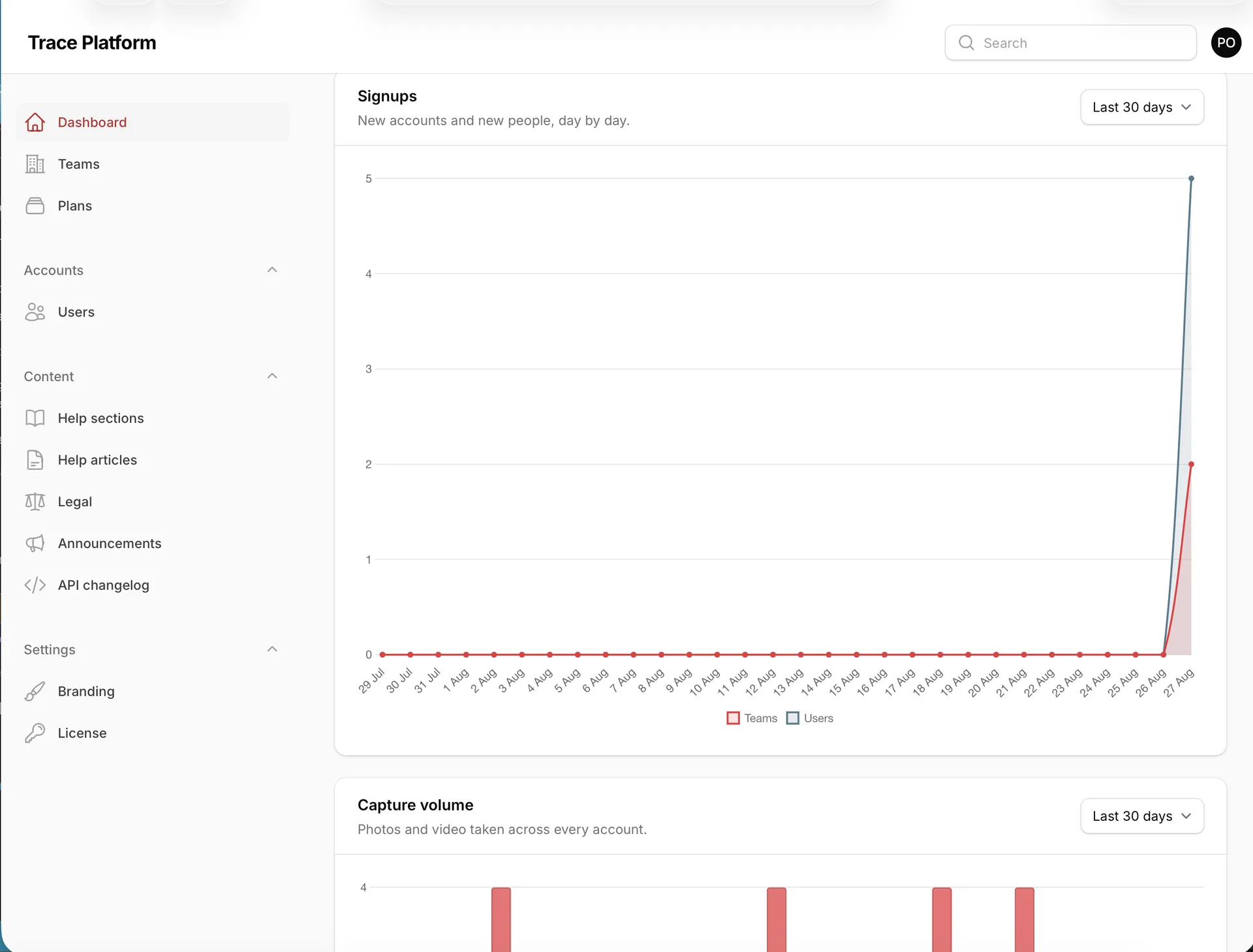Image resolution: width=1253 pixels, height=952 pixels.
Task: Open the PO profile avatar
Action: point(1226,43)
